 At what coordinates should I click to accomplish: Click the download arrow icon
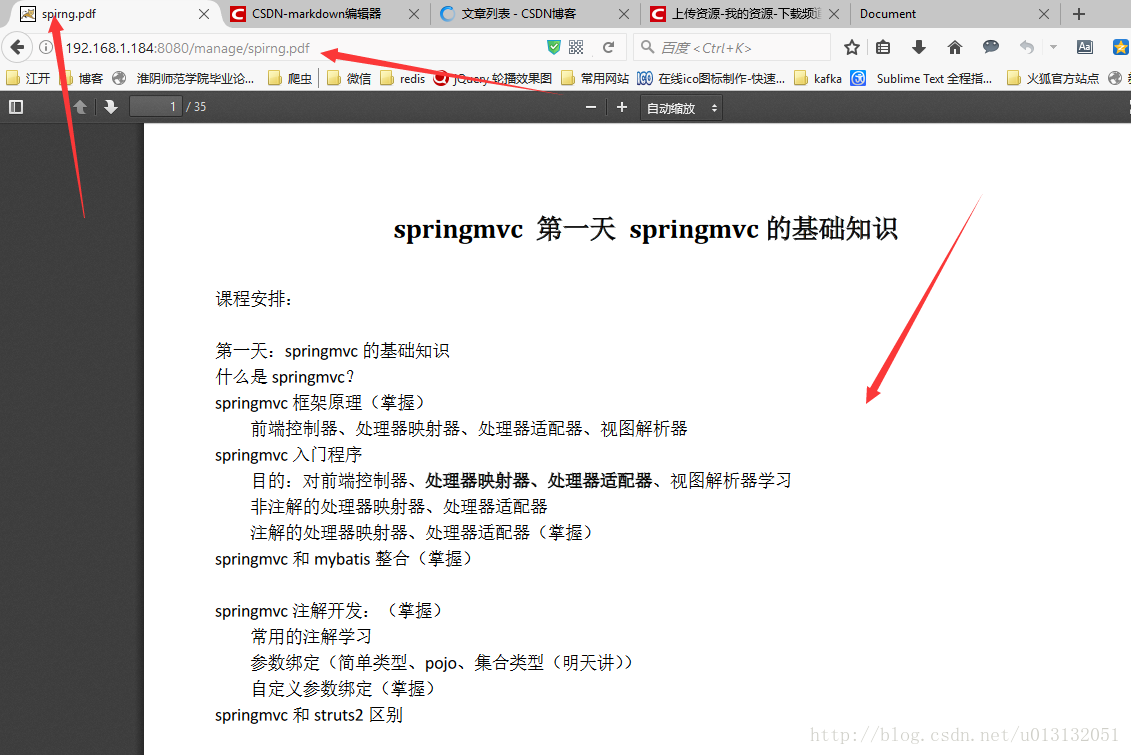point(918,46)
